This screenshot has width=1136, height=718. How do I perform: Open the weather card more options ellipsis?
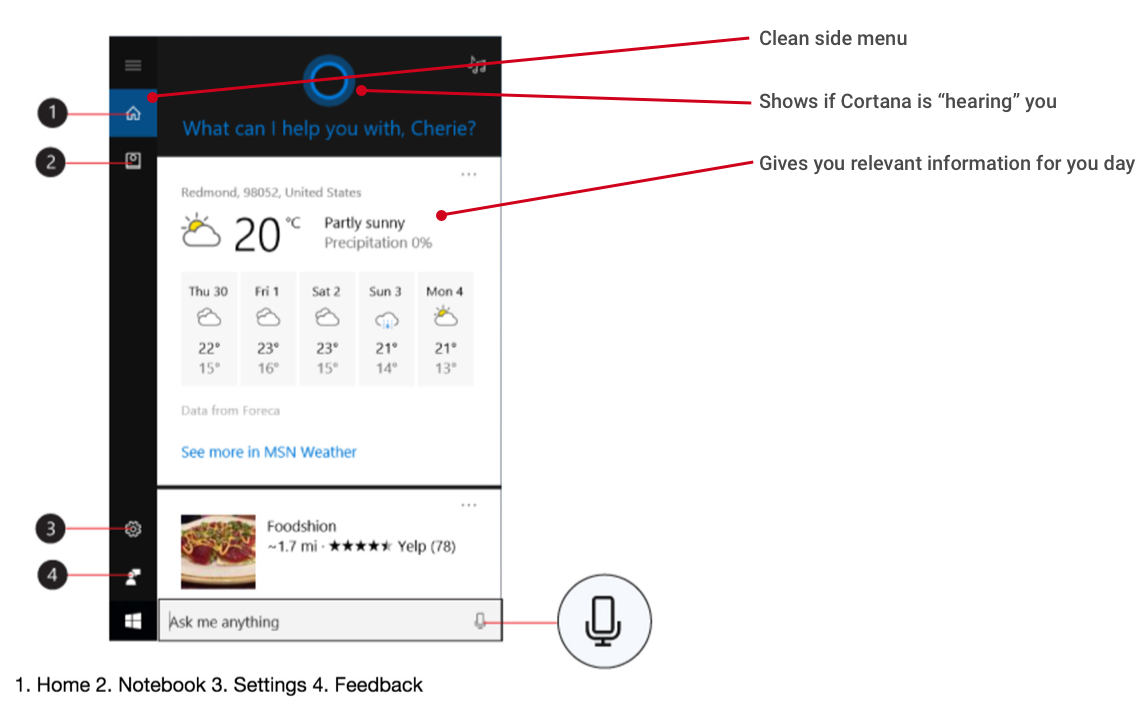pos(469,174)
